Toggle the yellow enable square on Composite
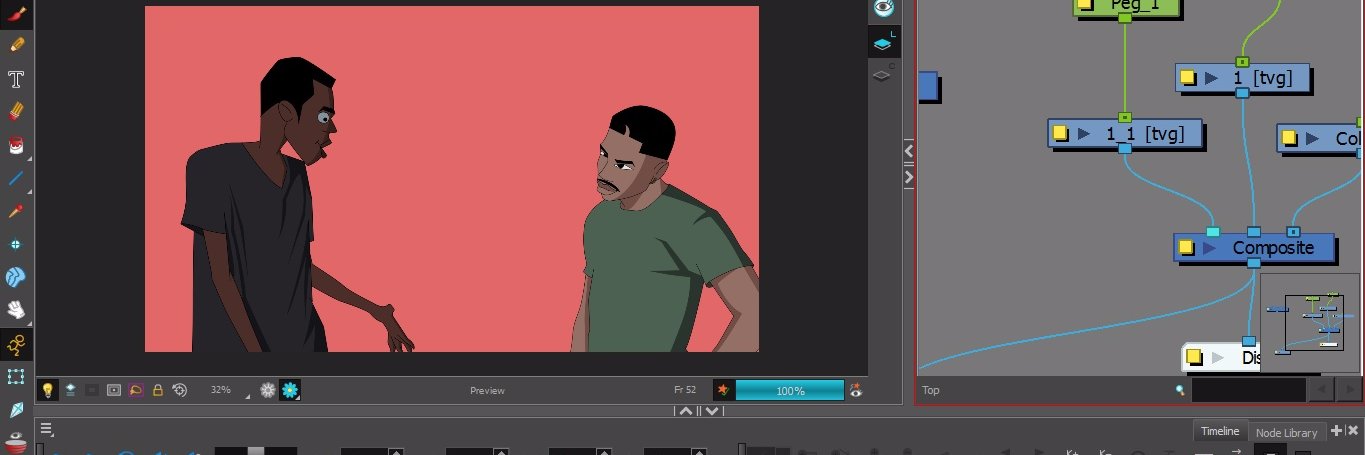Image resolution: width=1365 pixels, height=455 pixels. 1186,247
